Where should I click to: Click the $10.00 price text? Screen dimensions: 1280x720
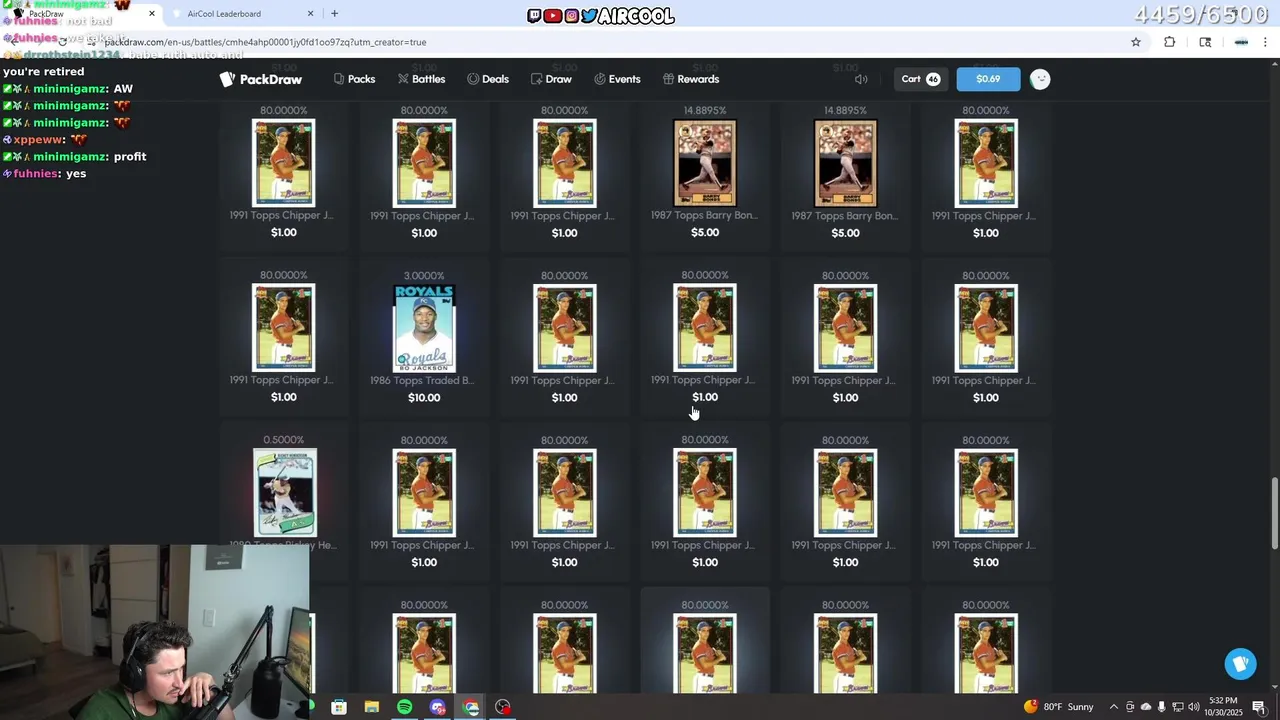(x=424, y=397)
